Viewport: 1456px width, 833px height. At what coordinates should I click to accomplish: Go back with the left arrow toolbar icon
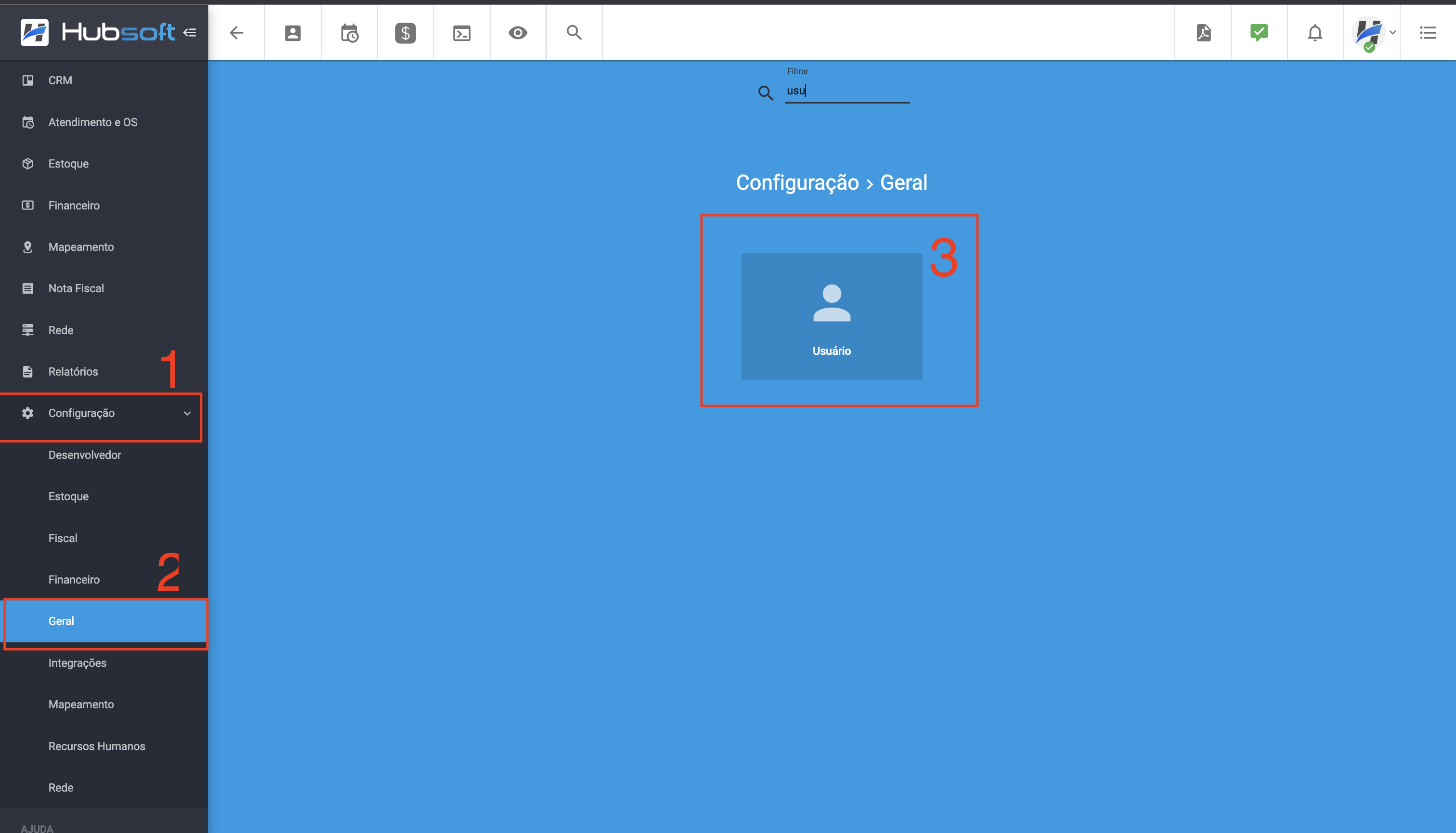pos(236,33)
